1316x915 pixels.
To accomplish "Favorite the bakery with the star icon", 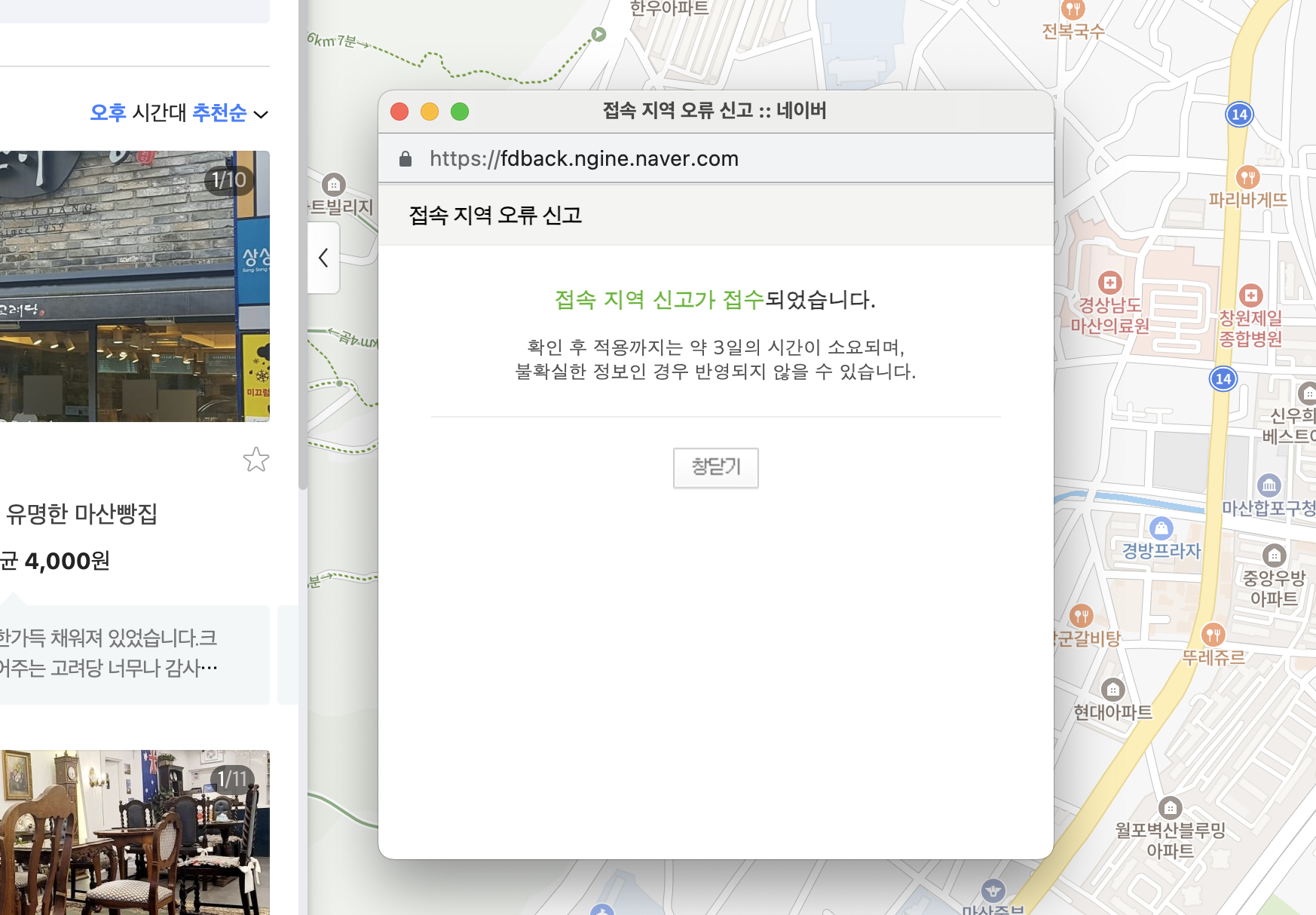I will pos(256,459).
